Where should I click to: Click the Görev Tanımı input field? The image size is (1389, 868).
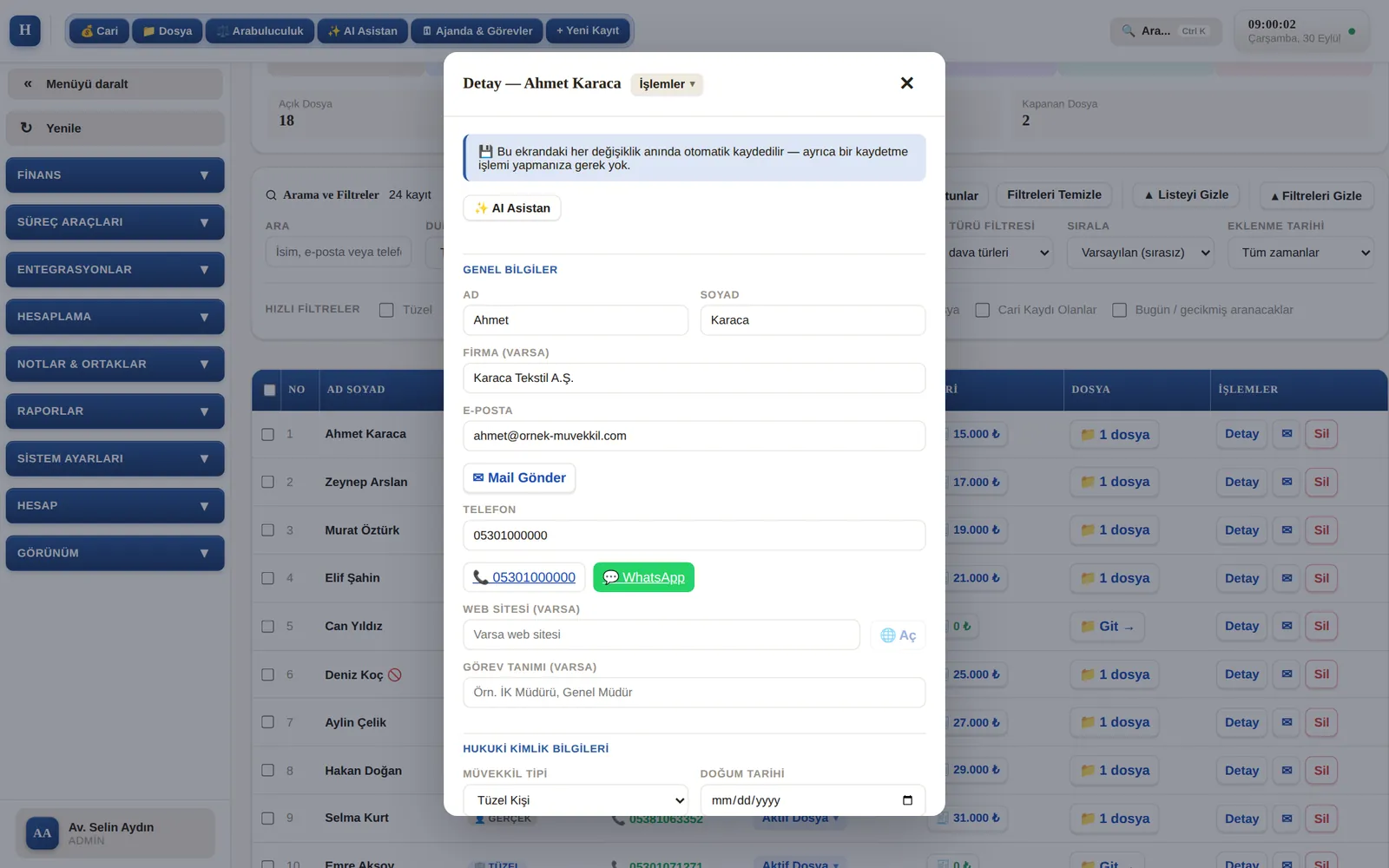694,693
